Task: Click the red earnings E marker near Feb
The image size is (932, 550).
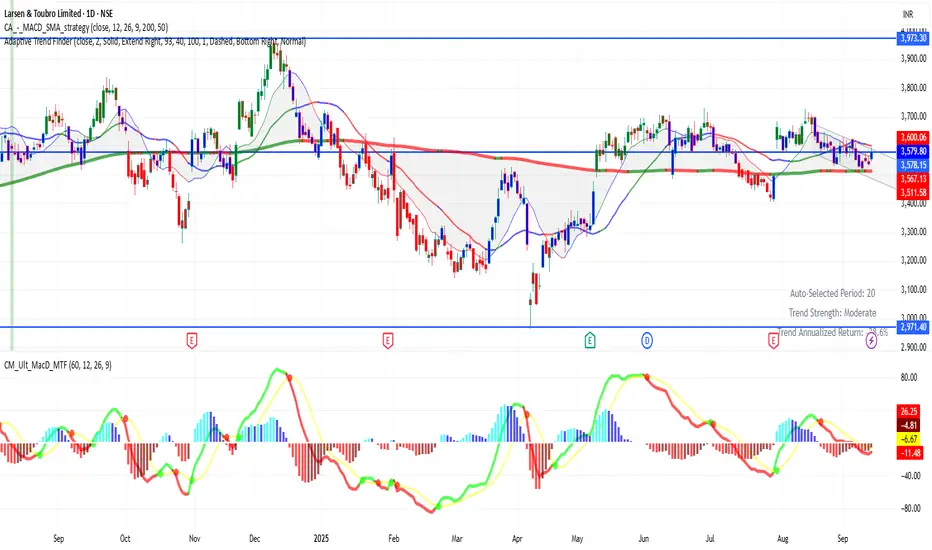Action: click(388, 341)
